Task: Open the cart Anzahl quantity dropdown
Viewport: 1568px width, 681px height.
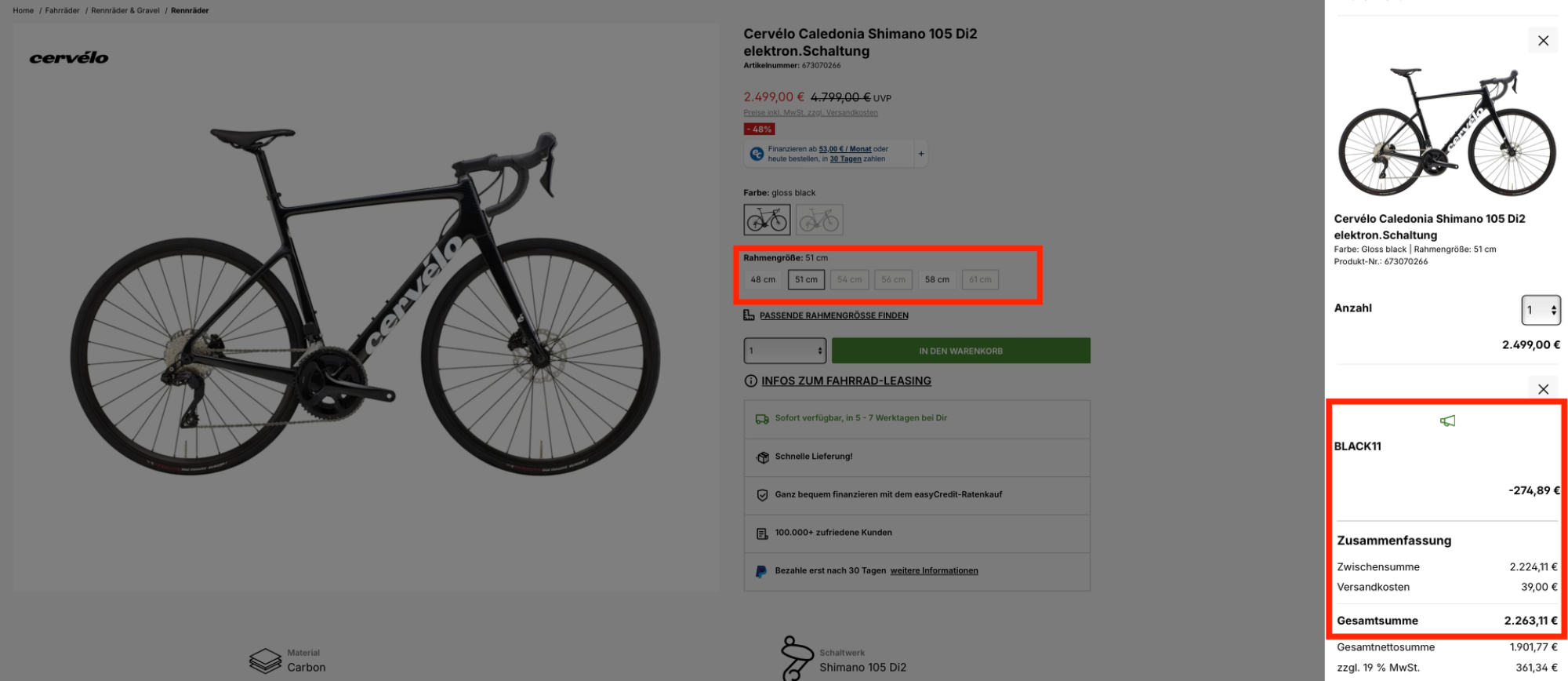Action: pyautogui.click(x=1541, y=310)
